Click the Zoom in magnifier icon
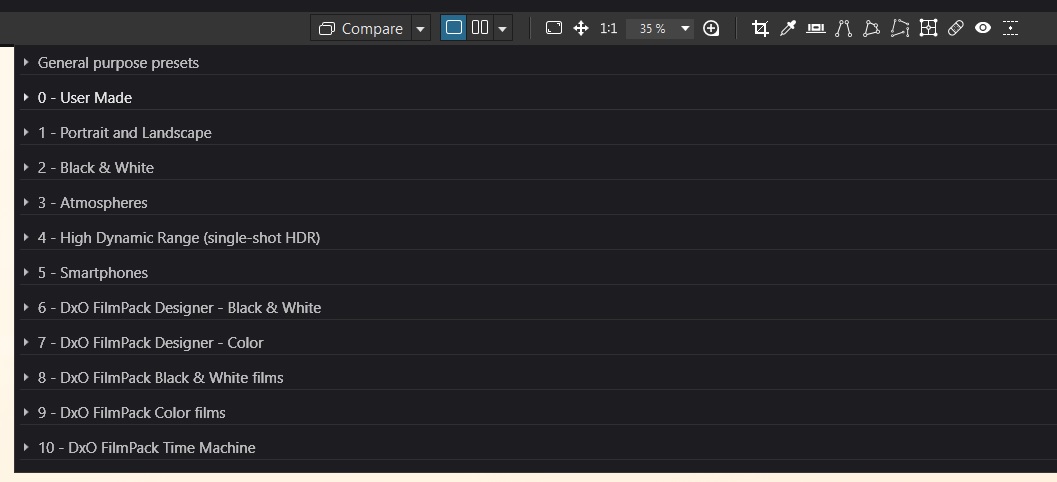The width and height of the screenshot is (1057, 482). (x=711, y=28)
